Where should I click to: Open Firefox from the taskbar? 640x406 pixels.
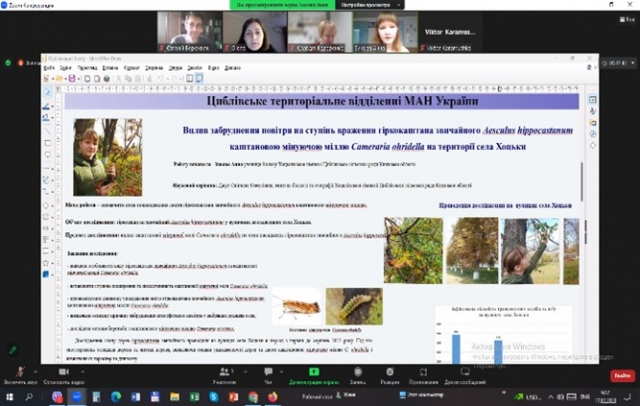(273, 396)
